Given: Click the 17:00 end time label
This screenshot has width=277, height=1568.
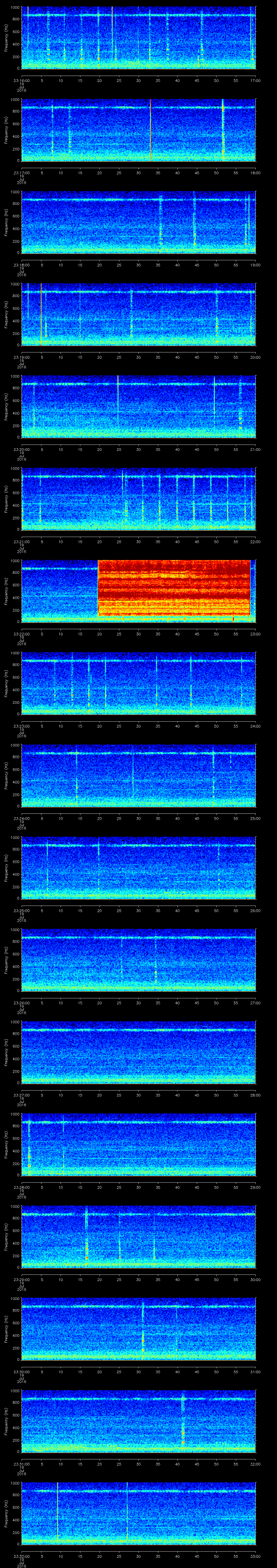Looking at the screenshot, I should 255,80.
